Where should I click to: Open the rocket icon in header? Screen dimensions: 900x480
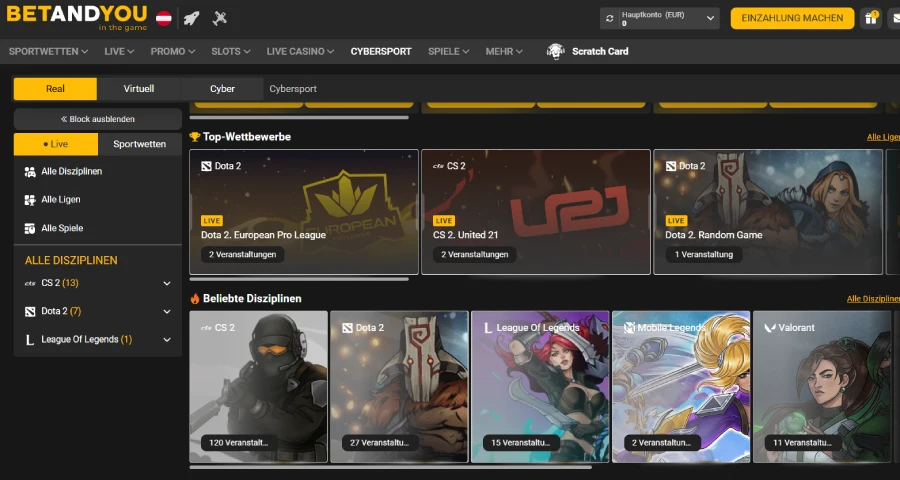click(191, 18)
